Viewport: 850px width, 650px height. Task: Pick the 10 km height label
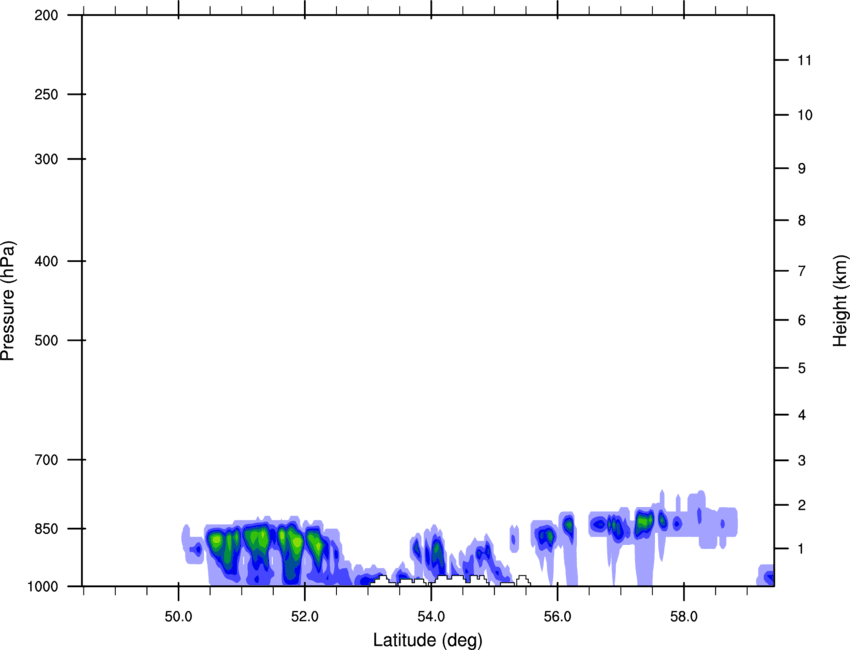coord(805,115)
